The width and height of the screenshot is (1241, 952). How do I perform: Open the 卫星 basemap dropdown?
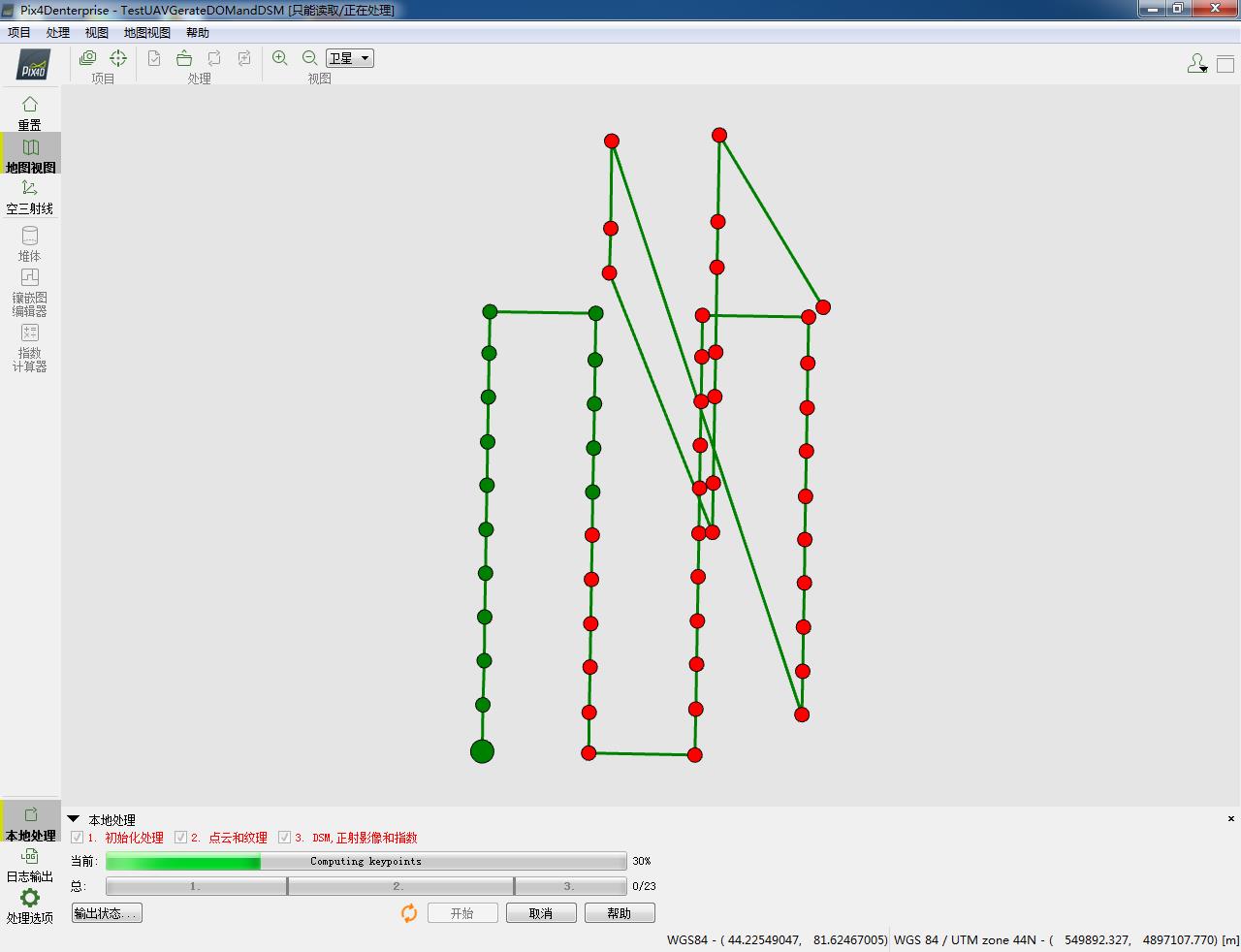350,58
